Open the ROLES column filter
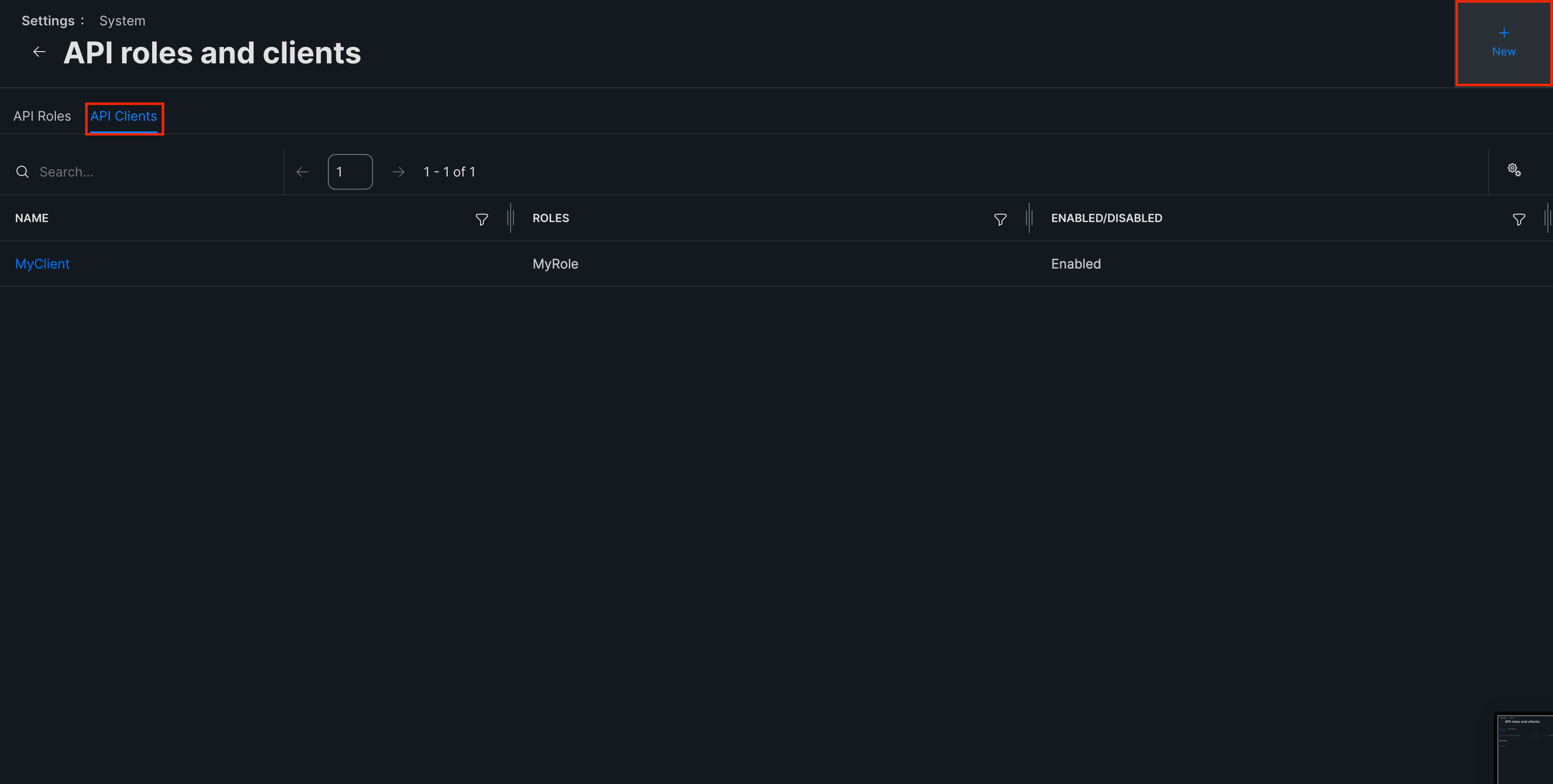Screen dimensions: 1553x784 coord(1000,220)
